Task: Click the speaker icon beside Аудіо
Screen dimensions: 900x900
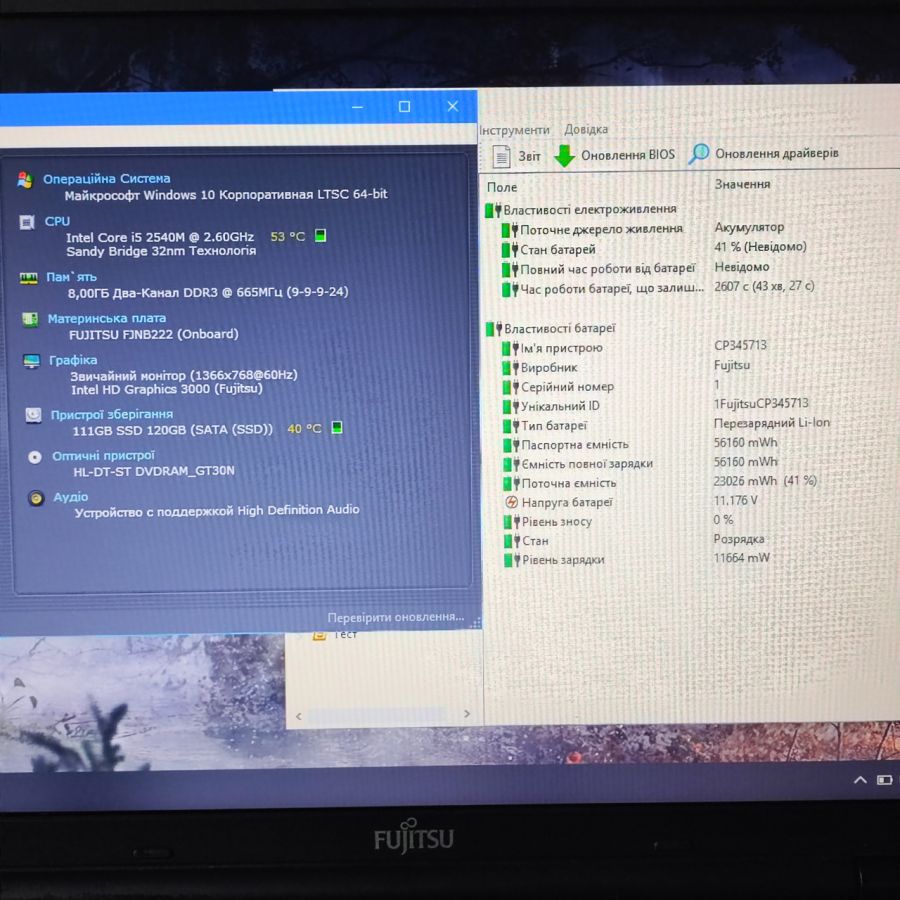Action: coord(36,498)
